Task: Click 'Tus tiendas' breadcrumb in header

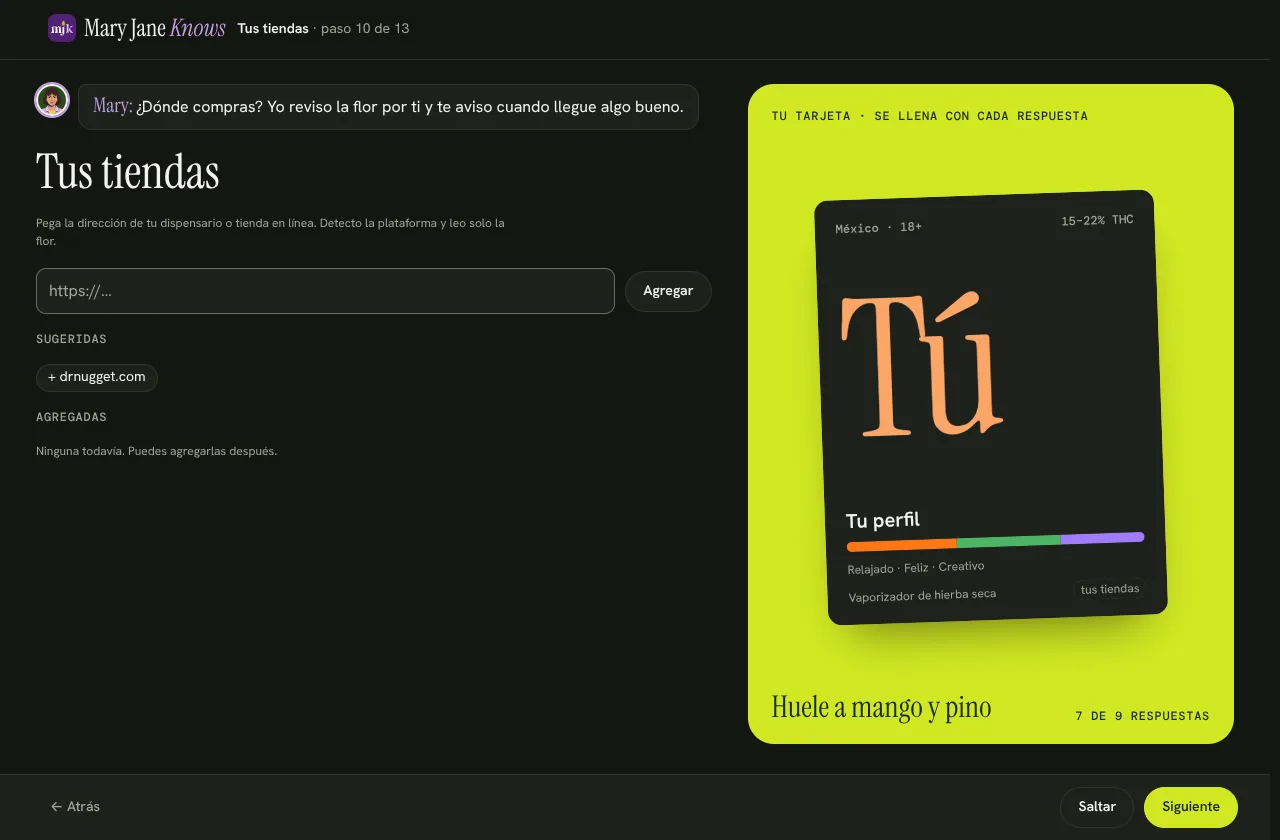Action: tap(273, 28)
